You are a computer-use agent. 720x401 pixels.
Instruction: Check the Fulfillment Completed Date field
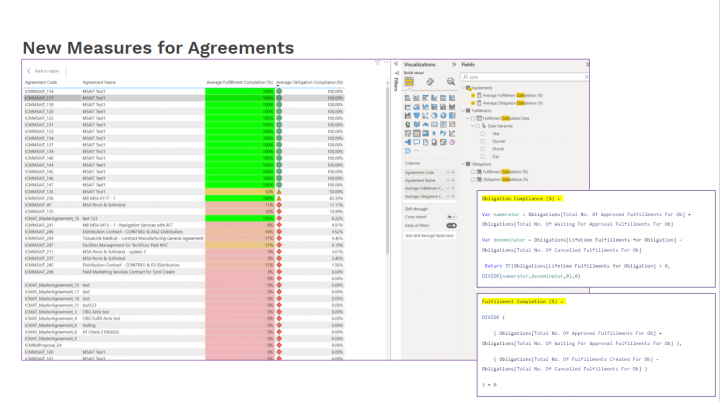click(x=473, y=118)
